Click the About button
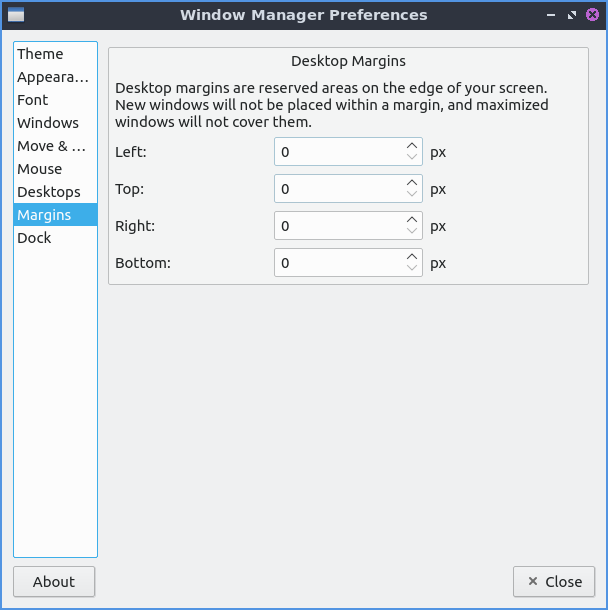 54,582
